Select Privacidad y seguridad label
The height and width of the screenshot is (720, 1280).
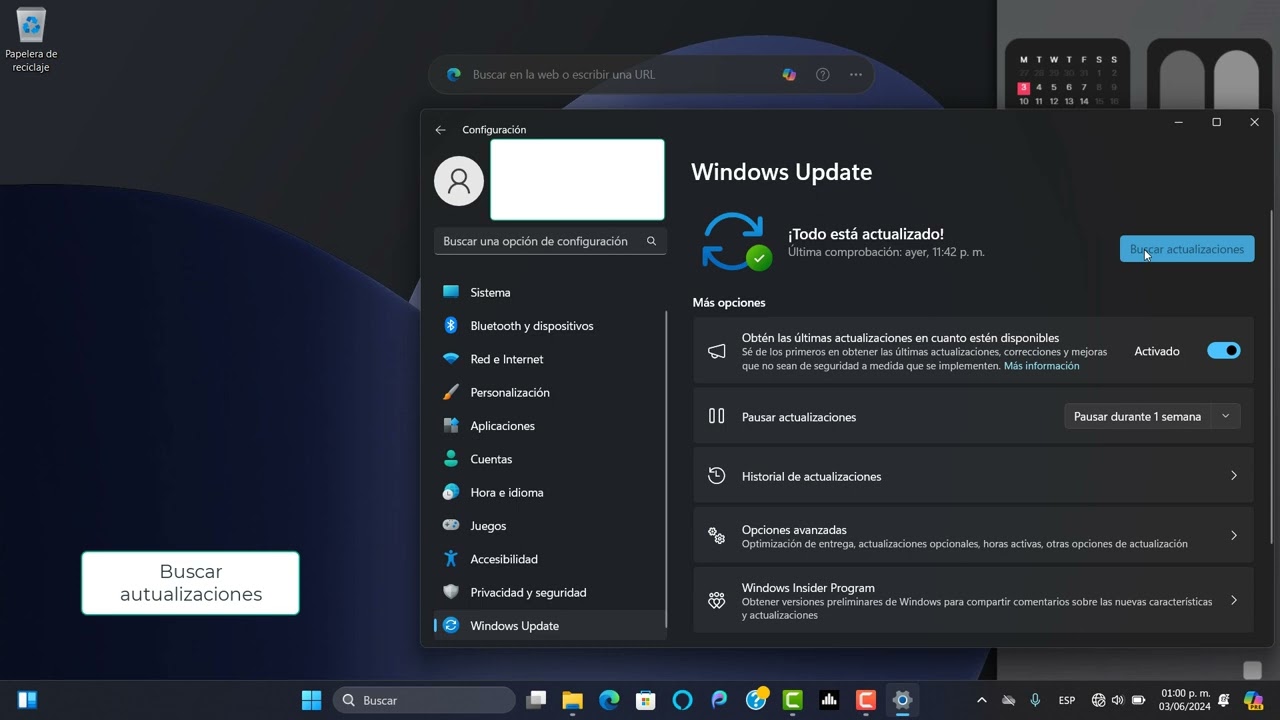pos(528,592)
